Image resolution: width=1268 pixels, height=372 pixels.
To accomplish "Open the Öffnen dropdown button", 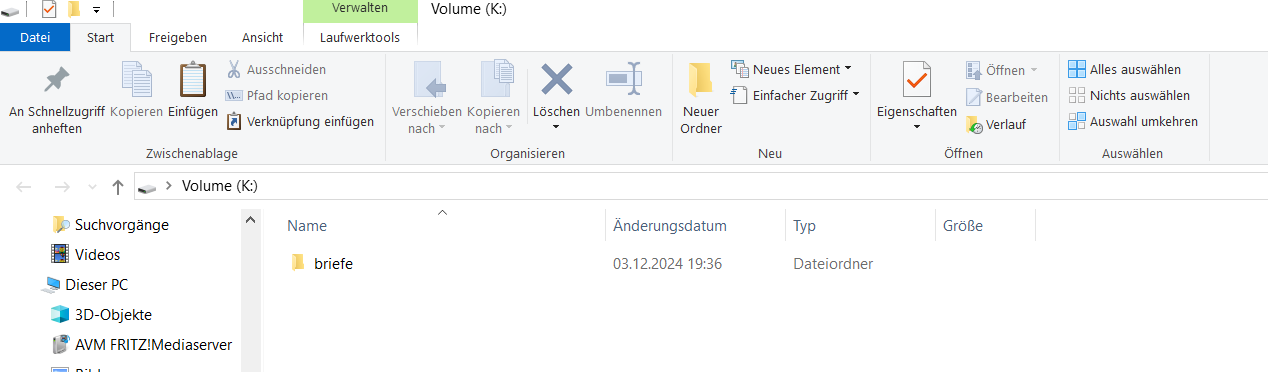I will point(1001,70).
